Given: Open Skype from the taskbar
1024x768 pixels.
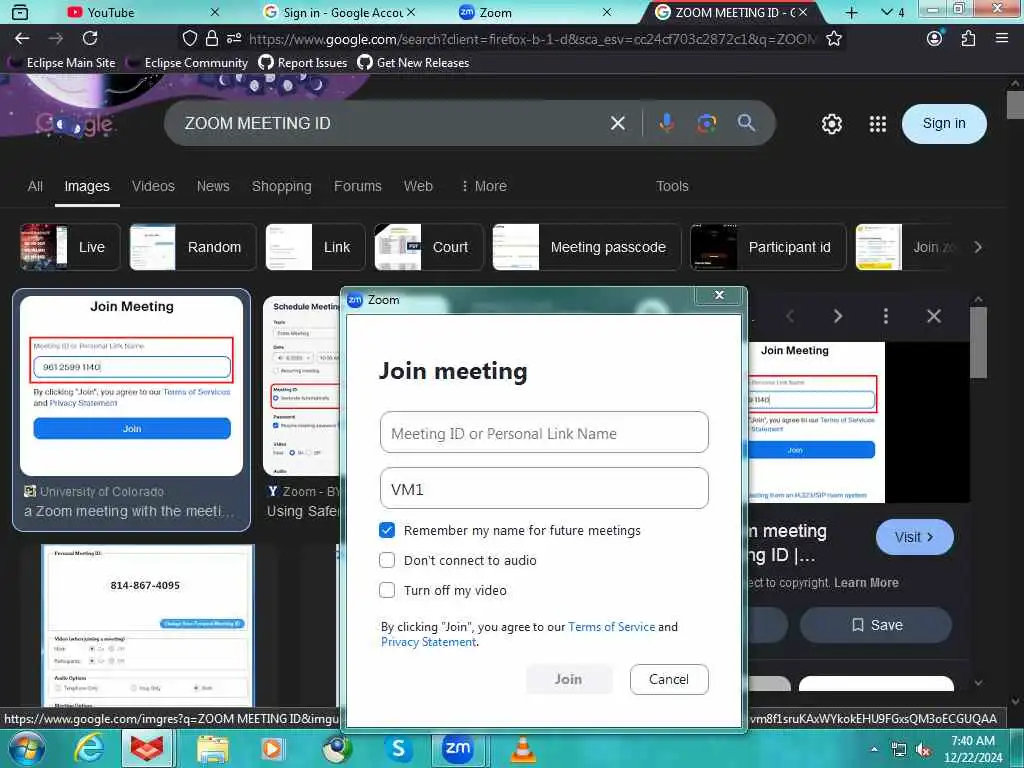Looking at the screenshot, I should point(398,748).
